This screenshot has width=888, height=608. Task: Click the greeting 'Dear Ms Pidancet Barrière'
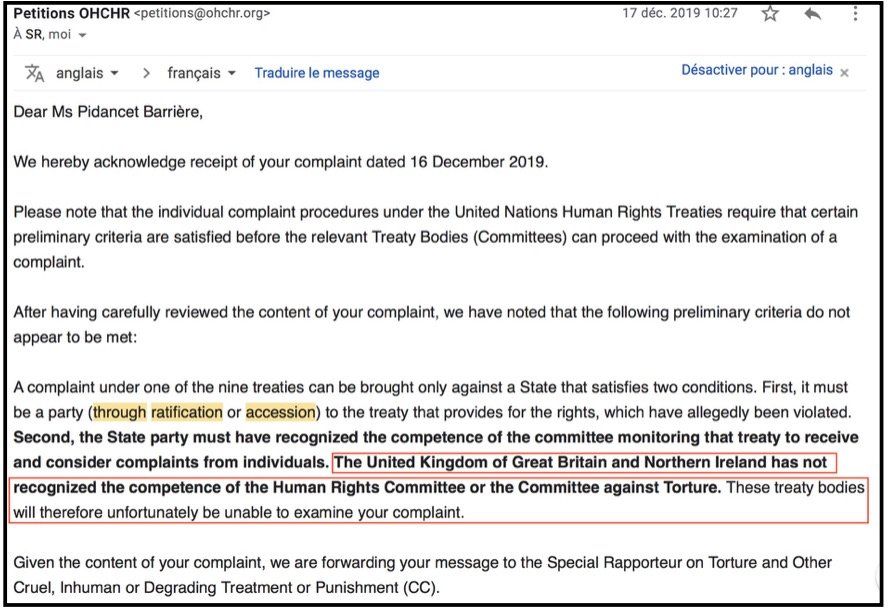pyautogui.click(x=108, y=112)
